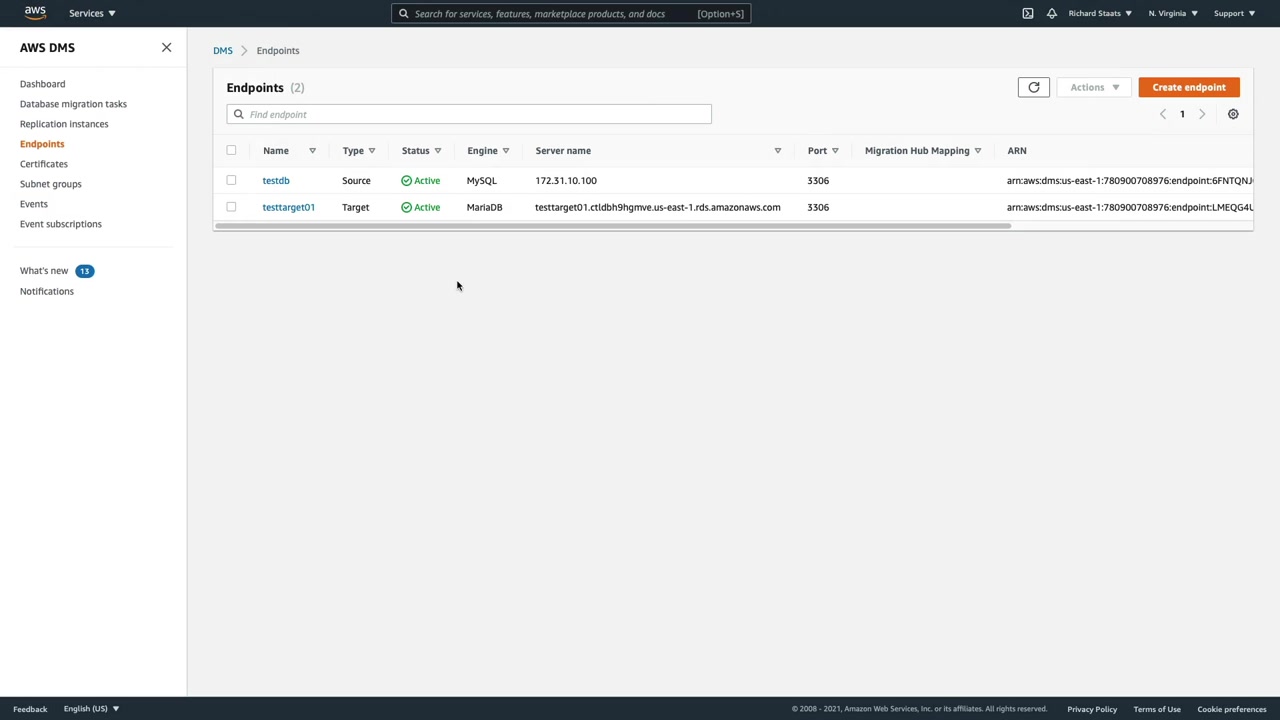The image size is (1280, 720).
Task: Open the Terms of Use link
Action: pyautogui.click(x=1157, y=709)
